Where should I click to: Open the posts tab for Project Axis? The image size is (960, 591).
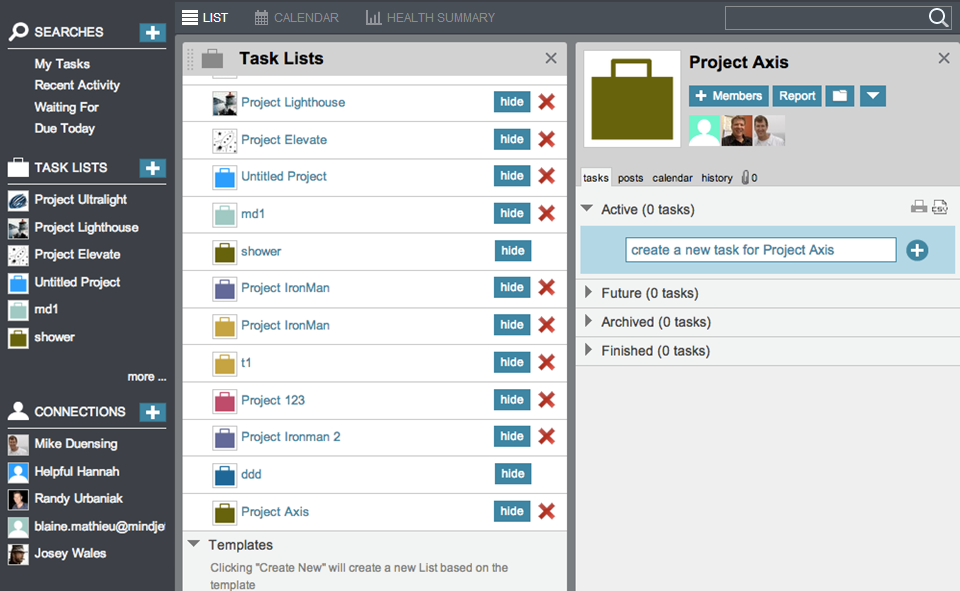[x=630, y=178]
